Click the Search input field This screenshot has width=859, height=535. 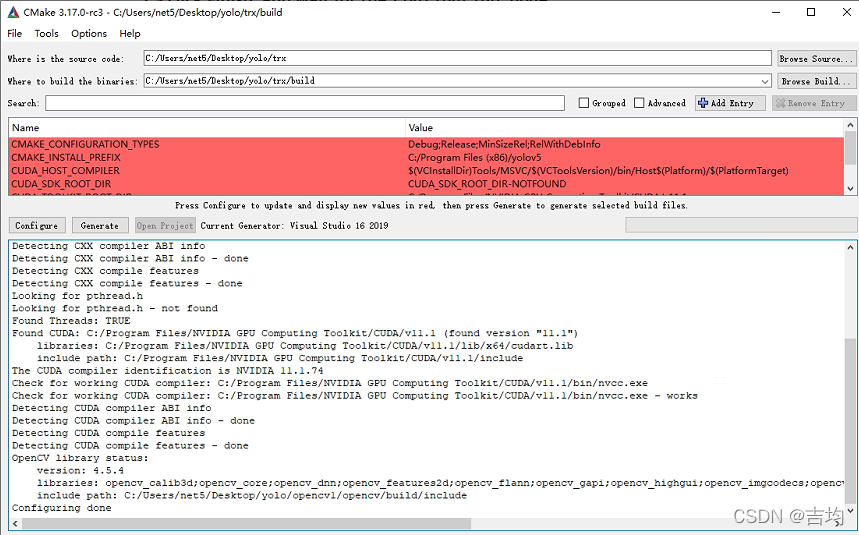click(305, 103)
